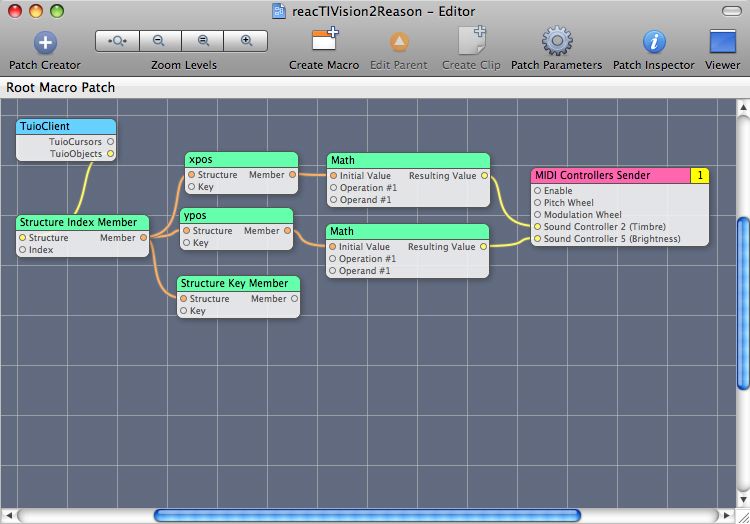750x524 pixels.
Task: Select Root Macro Patch in the path bar
Action: [x=61, y=88]
